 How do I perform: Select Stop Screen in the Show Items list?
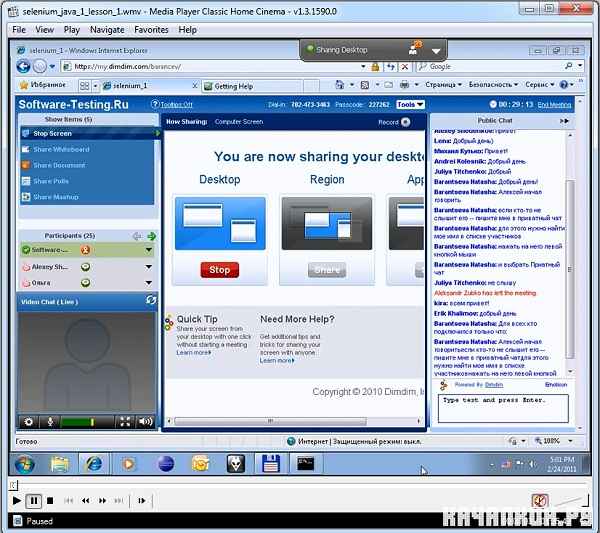click(89, 133)
